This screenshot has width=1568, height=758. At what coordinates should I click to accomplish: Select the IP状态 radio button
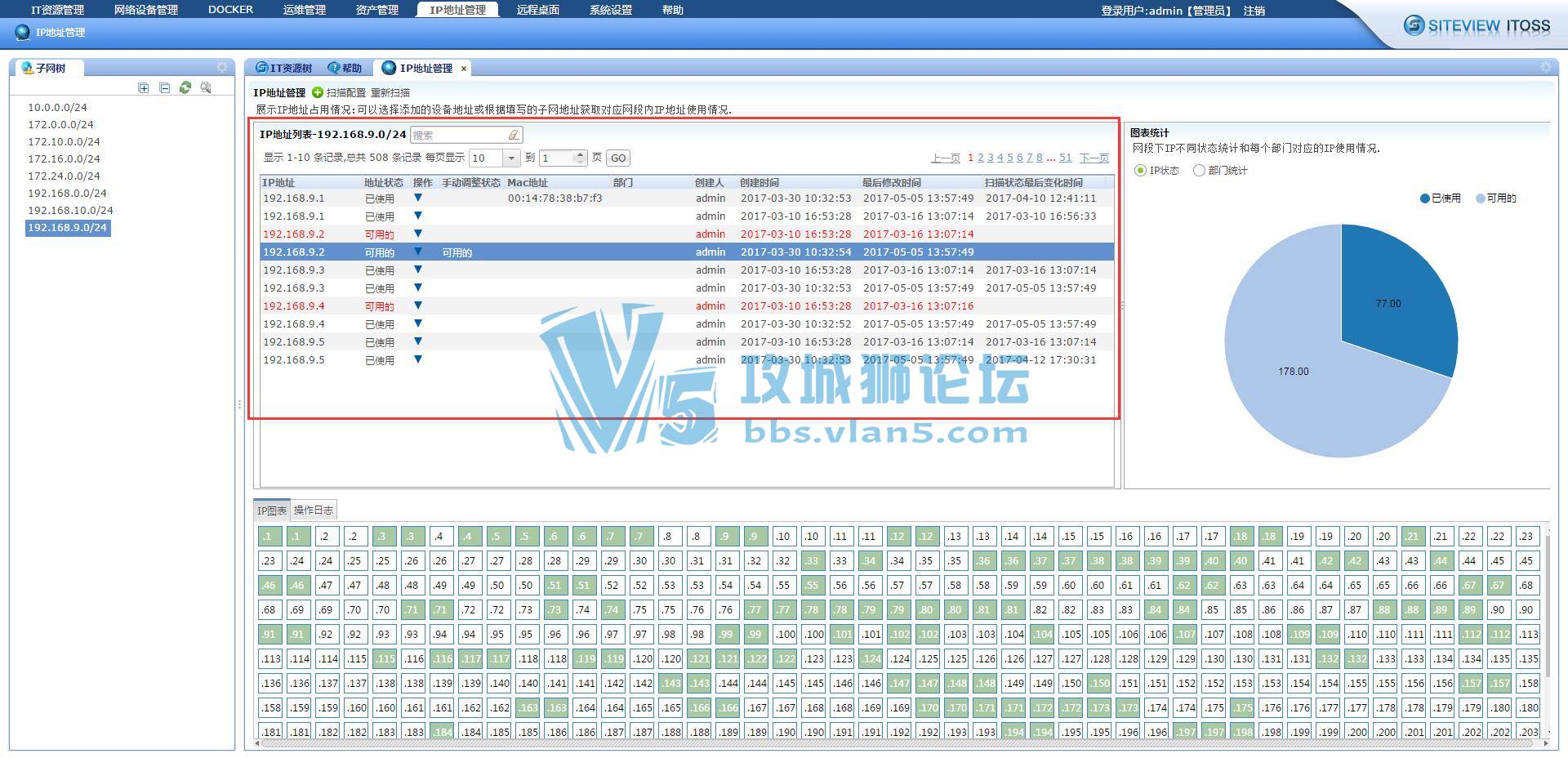[x=1141, y=171]
